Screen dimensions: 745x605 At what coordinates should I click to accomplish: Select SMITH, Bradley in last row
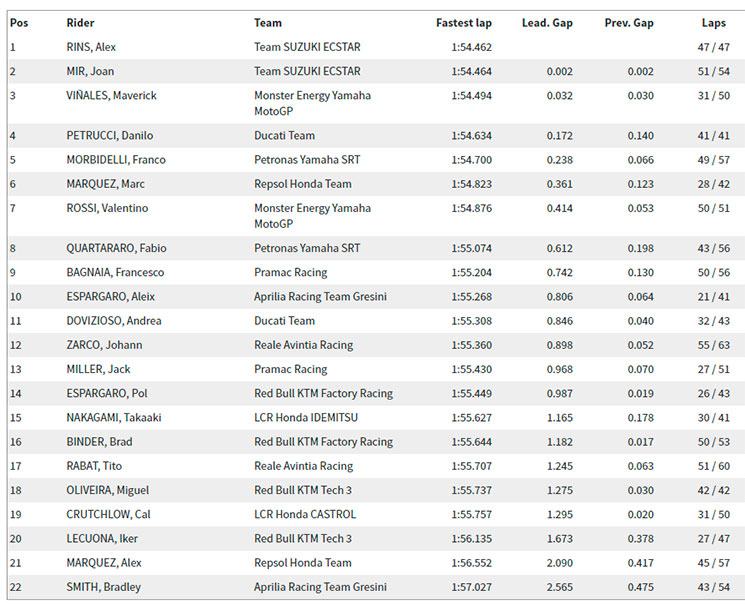click(x=104, y=587)
